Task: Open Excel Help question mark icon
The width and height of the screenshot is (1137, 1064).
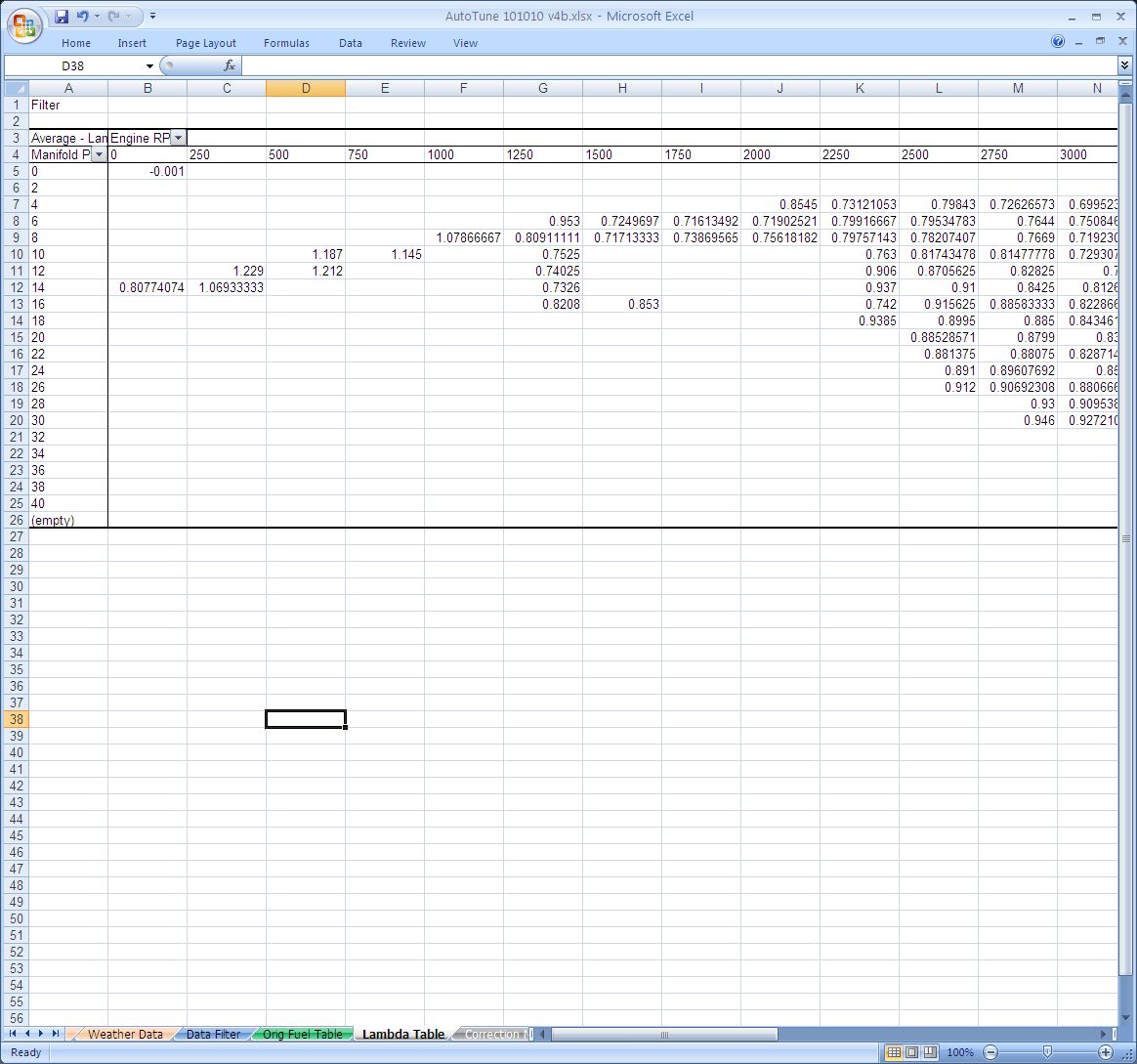Action: point(1058,42)
